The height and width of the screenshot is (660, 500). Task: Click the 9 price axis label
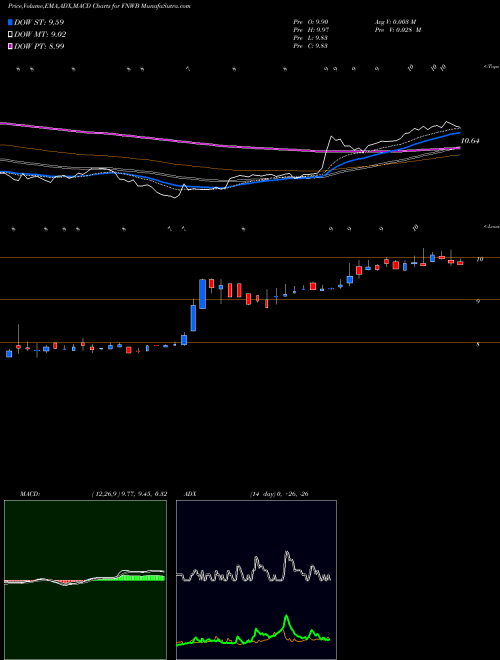[478, 301]
